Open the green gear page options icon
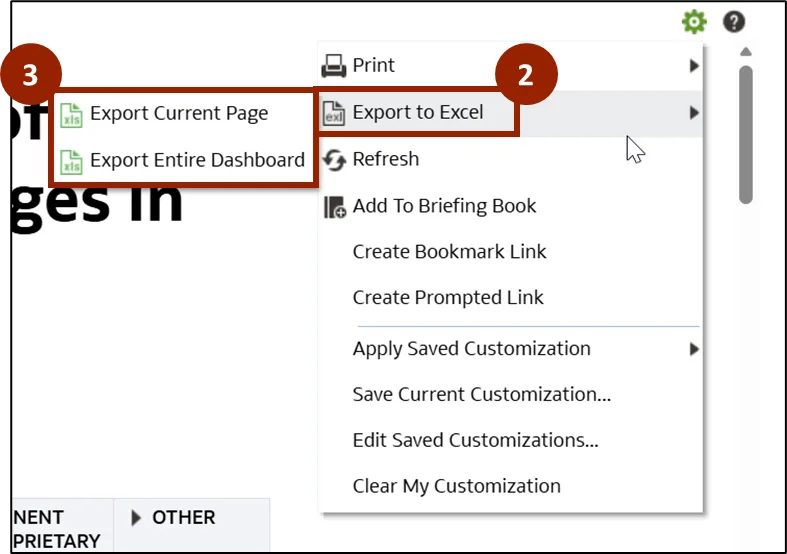The height and width of the screenshot is (554, 787). coord(693,21)
